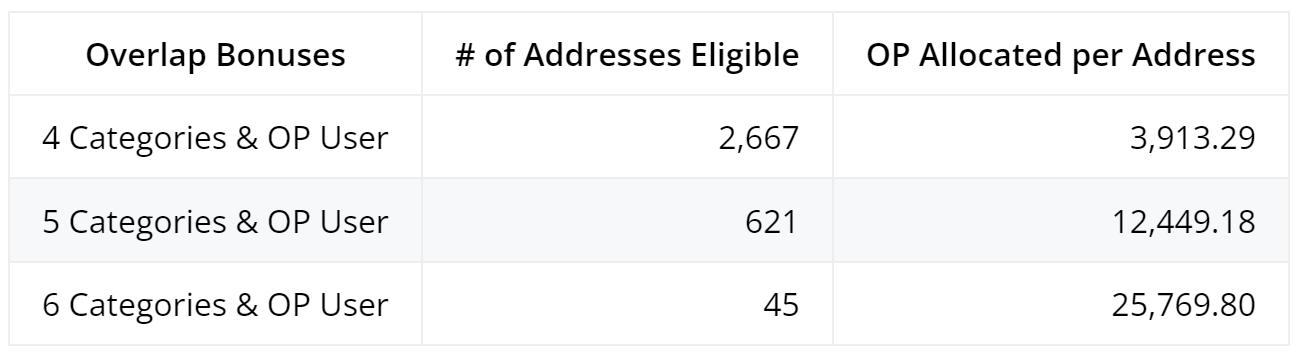Click the OP Allocated per Address header
The image size is (1306, 363).
tap(1060, 56)
